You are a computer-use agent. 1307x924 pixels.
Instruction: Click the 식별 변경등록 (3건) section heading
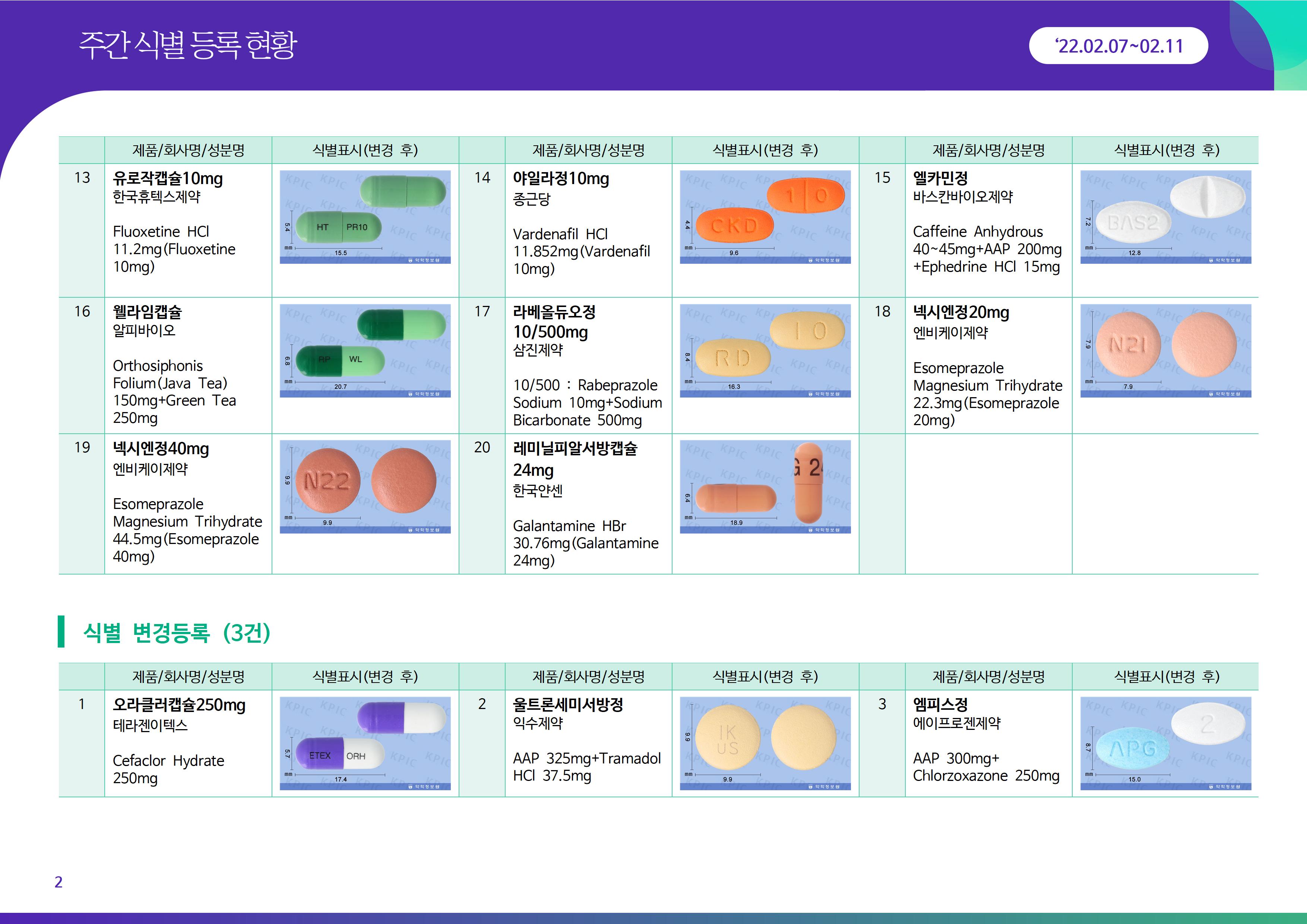click(x=177, y=632)
